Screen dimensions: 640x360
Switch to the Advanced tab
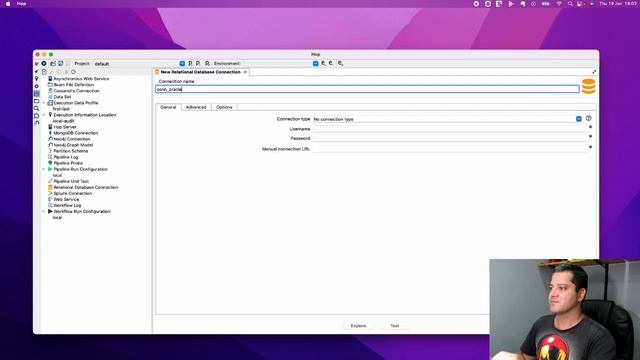click(x=196, y=107)
